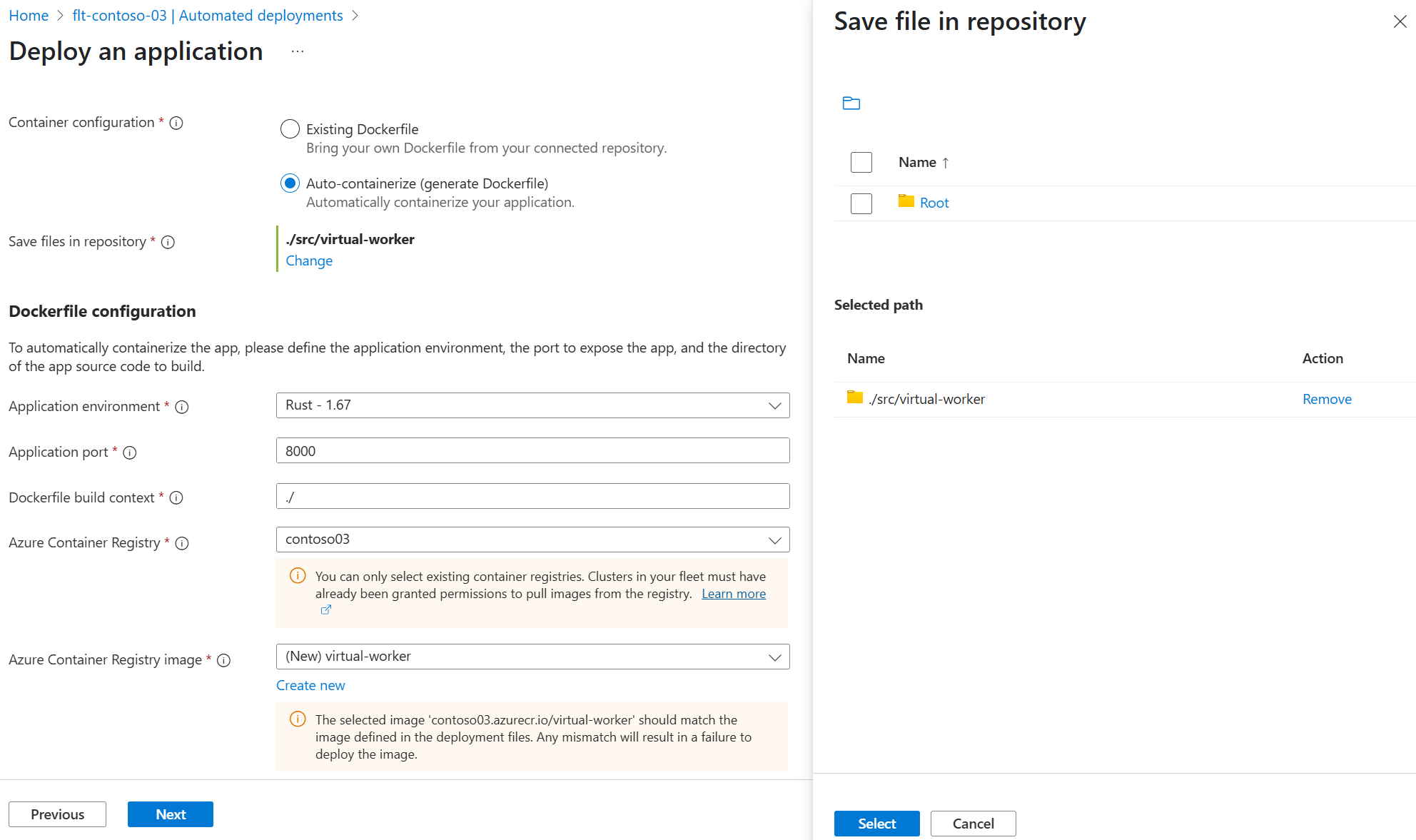
Task: Open the ellipsis menu beside Deploy an application
Action: 298,51
